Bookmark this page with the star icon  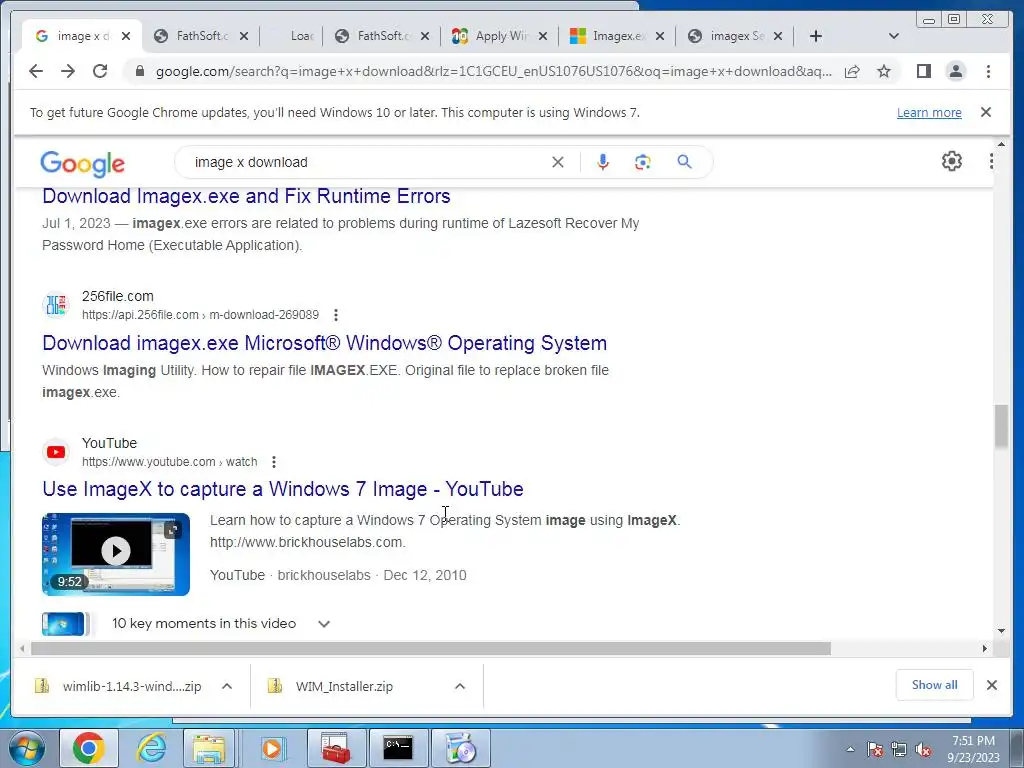click(884, 71)
